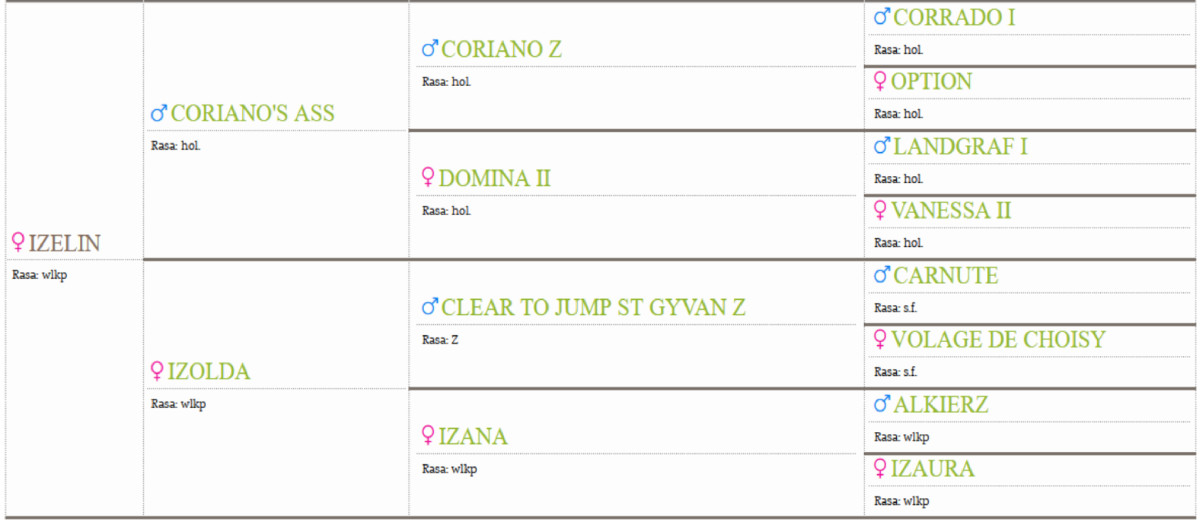Click the male icon next to CORIANO Z

tap(430, 50)
